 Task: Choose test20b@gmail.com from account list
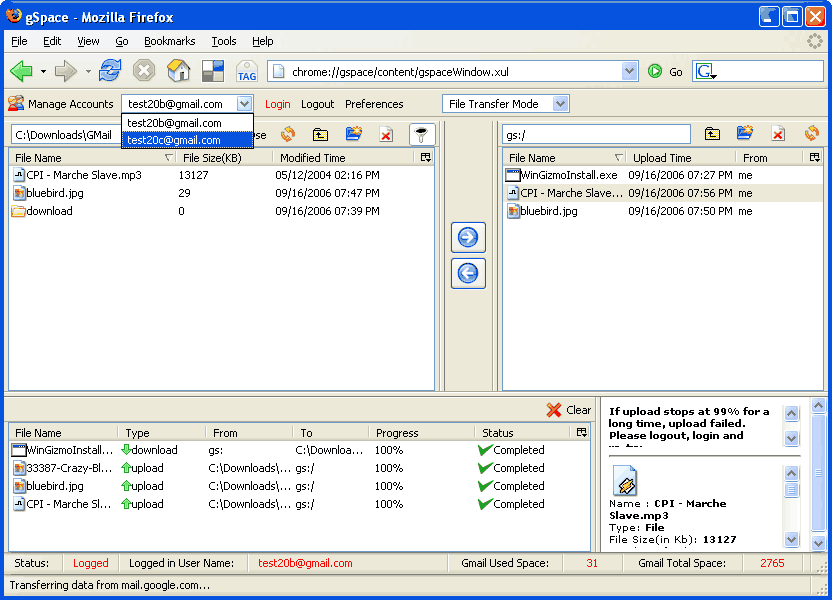(187, 123)
